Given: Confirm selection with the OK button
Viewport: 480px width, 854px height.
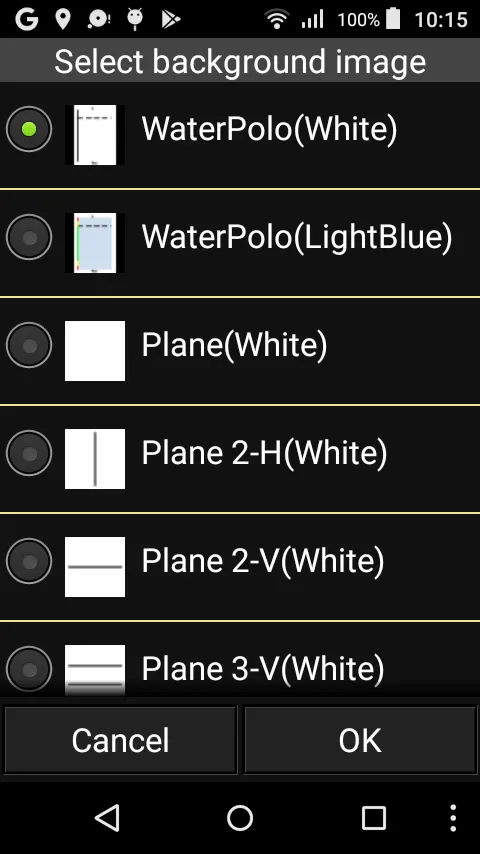Looking at the screenshot, I should point(360,740).
